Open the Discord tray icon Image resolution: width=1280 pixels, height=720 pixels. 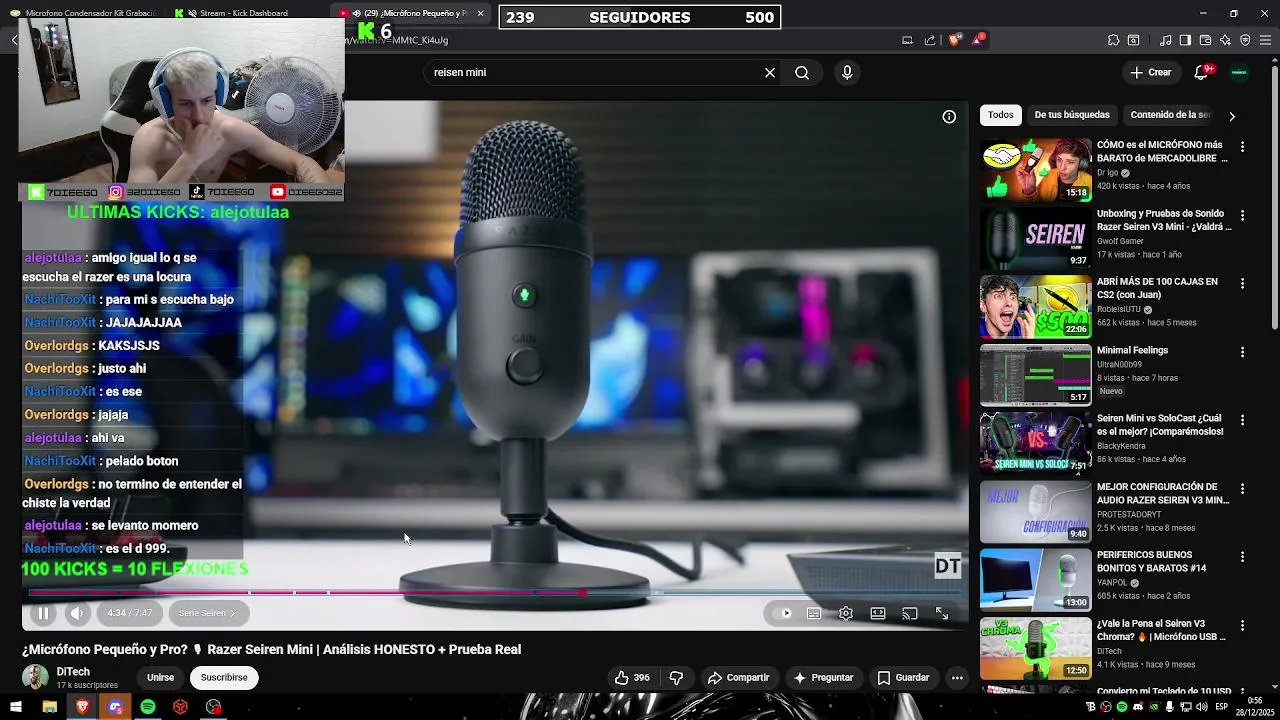click(x=1137, y=707)
